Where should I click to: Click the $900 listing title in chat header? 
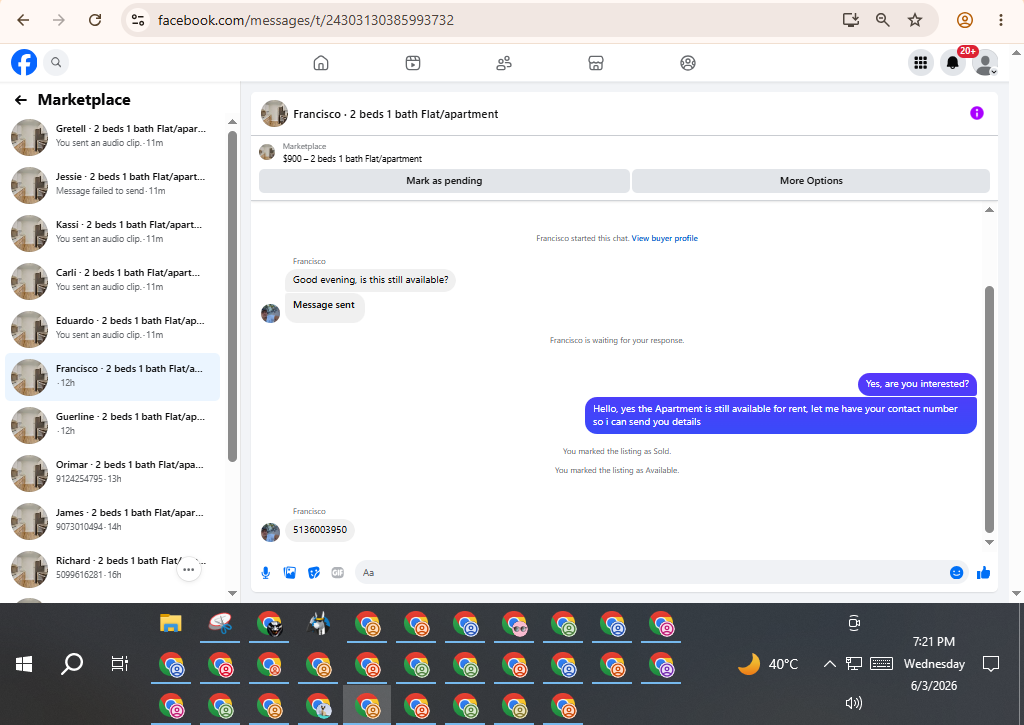(x=352, y=159)
